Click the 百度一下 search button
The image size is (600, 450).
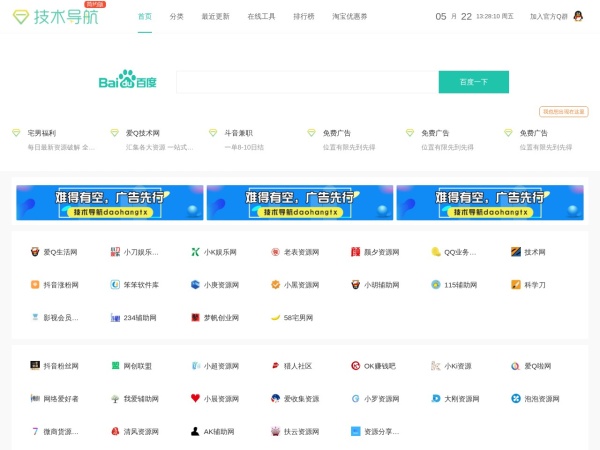tap(474, 82)
